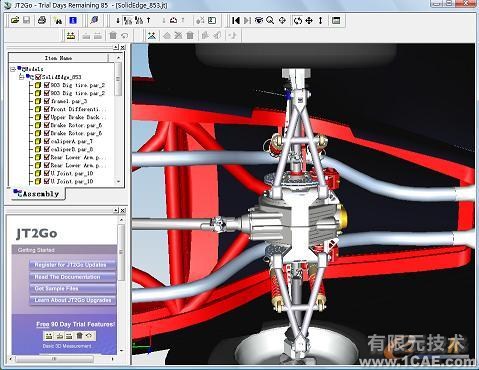Click the Open file folder icon
Image resolution: width=479 pixels, height=370 pixels.
click(15, 20)
